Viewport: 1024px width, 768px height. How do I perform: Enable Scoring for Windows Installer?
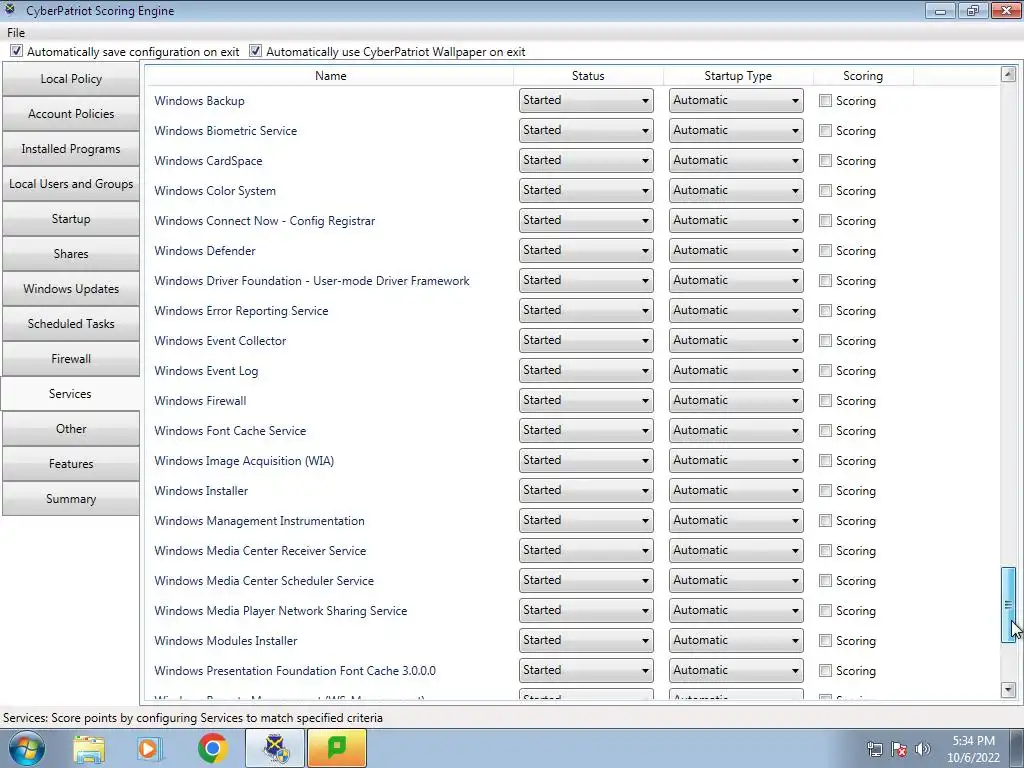(x=825, y=490)
